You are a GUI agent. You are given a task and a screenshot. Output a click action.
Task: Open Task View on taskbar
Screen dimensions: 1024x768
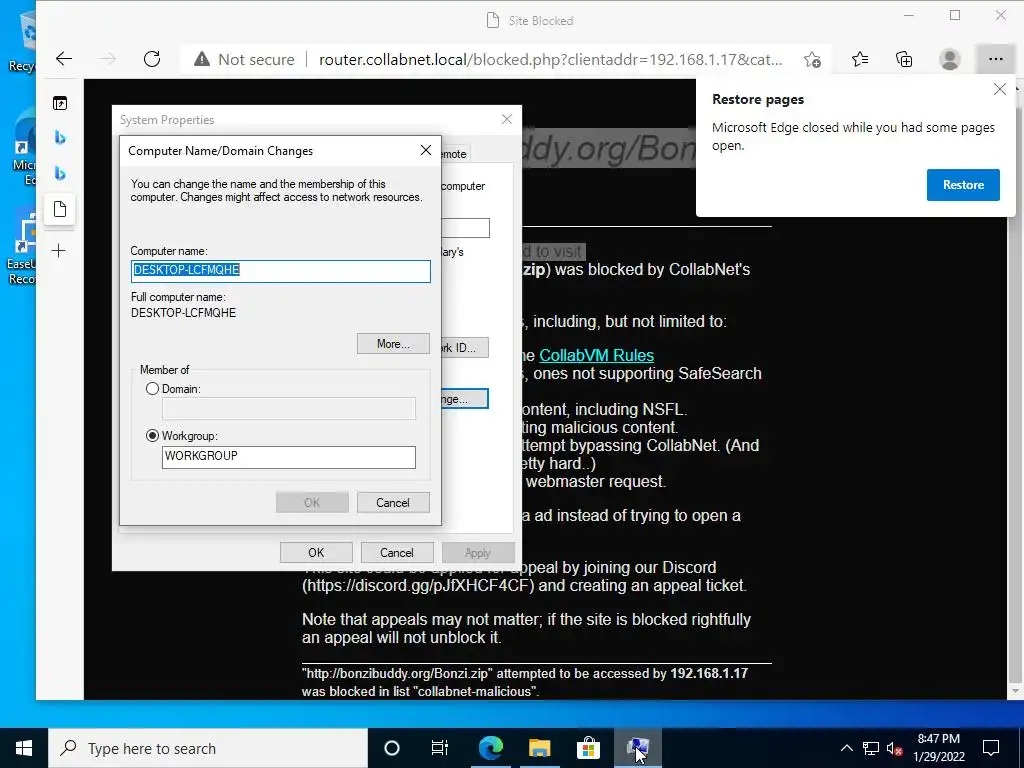coord(440,748)
